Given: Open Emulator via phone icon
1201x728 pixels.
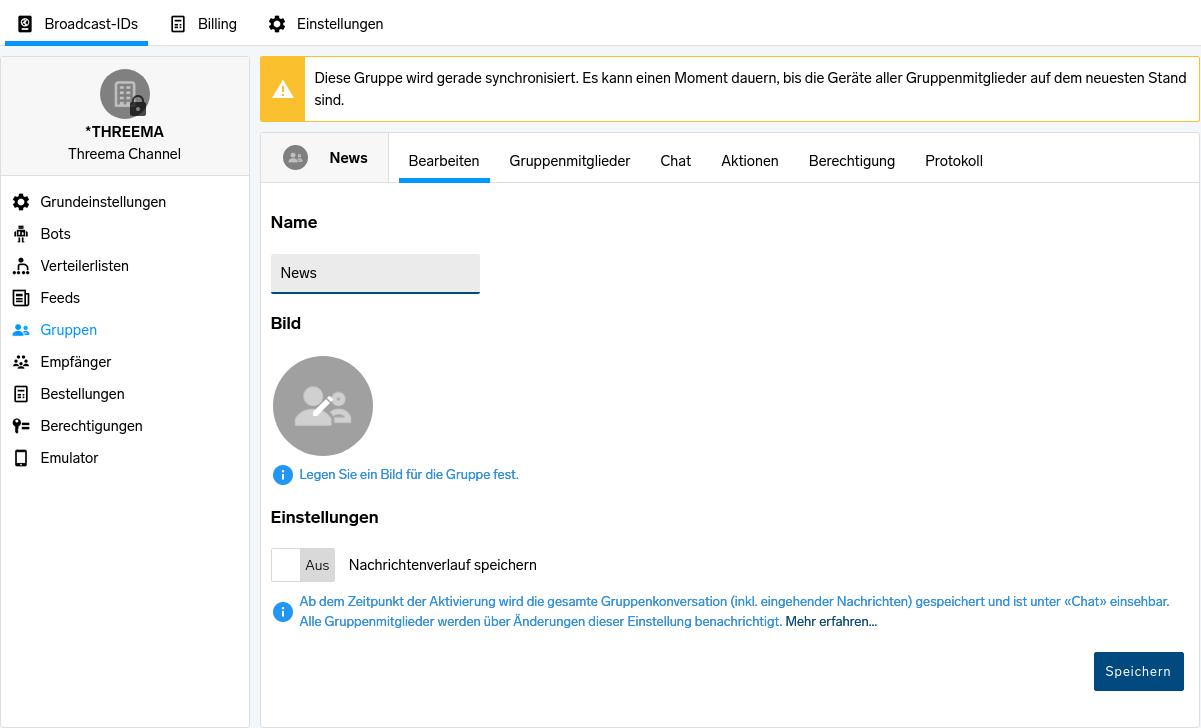Looking at the screenshot, I should click(x=21, y=458).
